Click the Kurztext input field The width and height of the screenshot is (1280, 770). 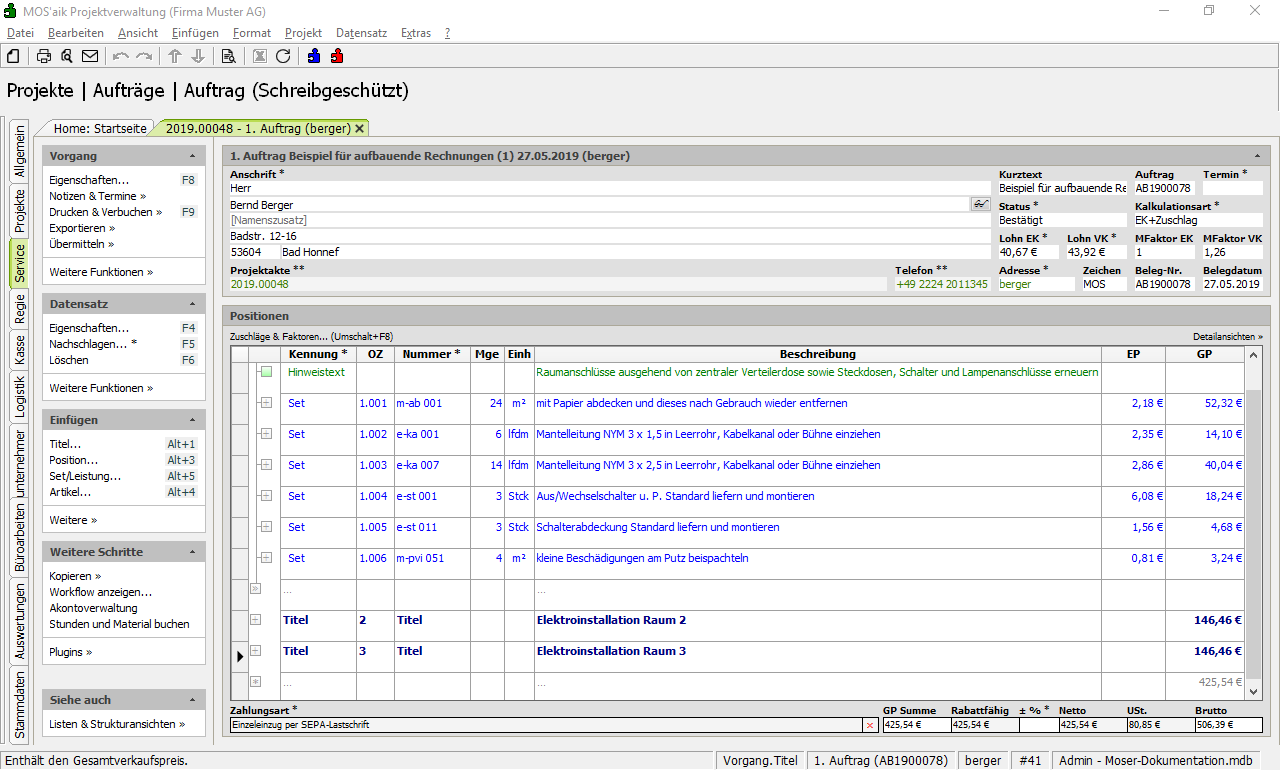coord(1061,188)
